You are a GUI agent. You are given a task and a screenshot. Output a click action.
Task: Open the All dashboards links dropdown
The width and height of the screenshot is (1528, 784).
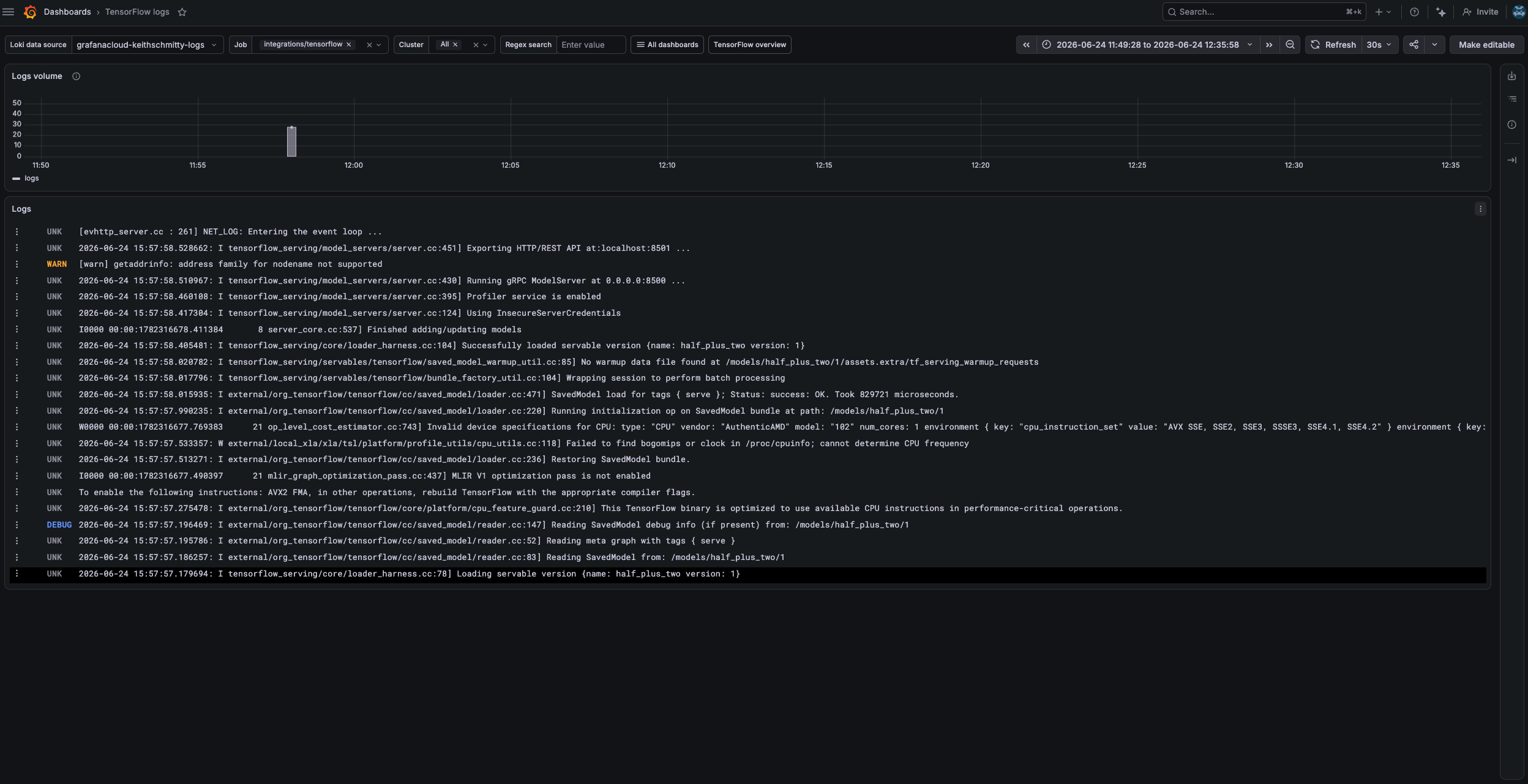(x=667, y=45)
